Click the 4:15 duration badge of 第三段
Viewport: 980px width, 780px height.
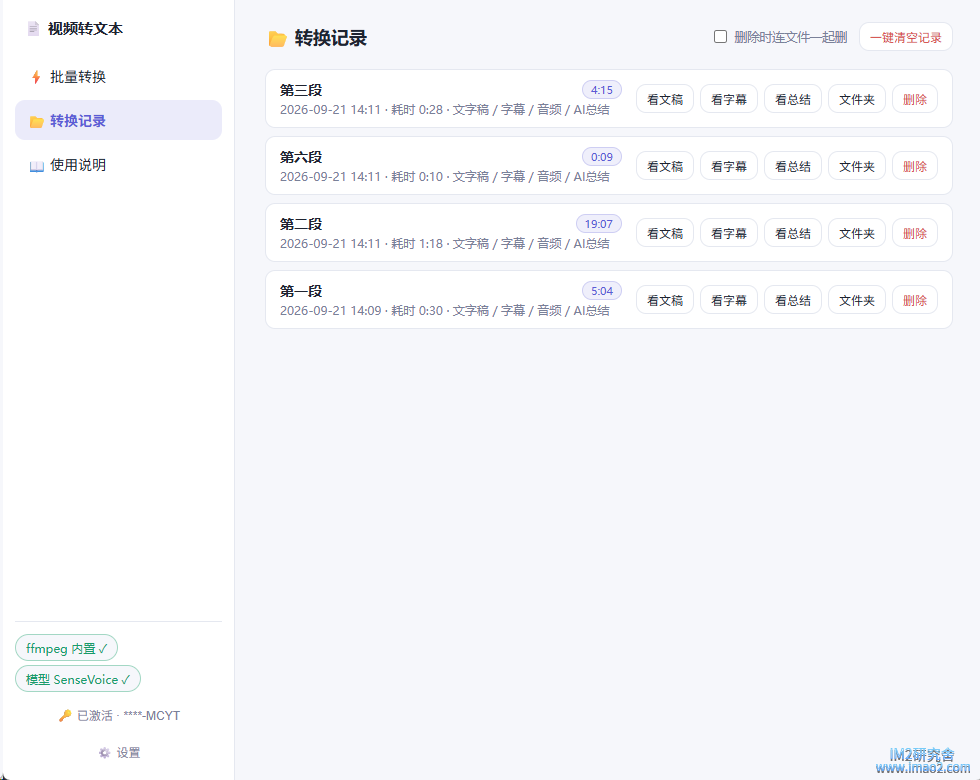pyautogui.click(x=602, y=90)
